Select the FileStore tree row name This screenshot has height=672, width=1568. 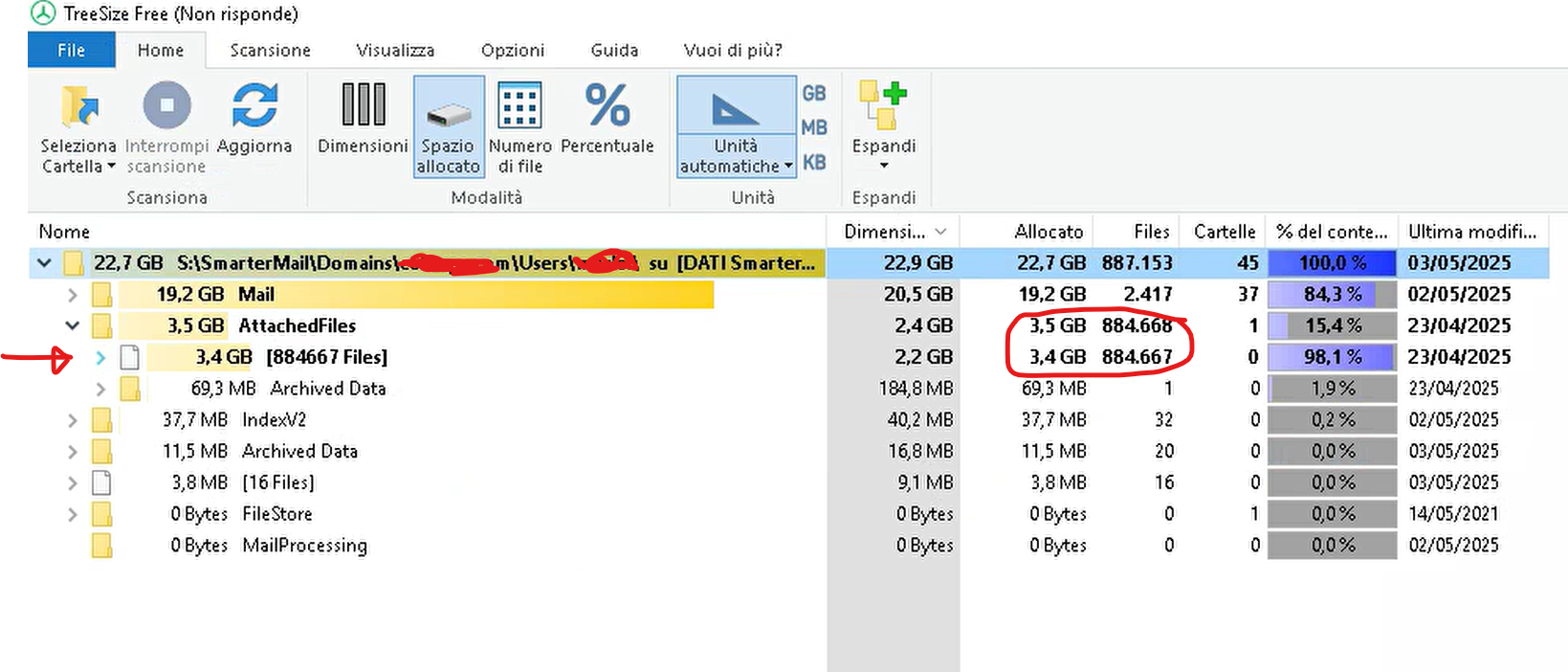tap(277, 514)
